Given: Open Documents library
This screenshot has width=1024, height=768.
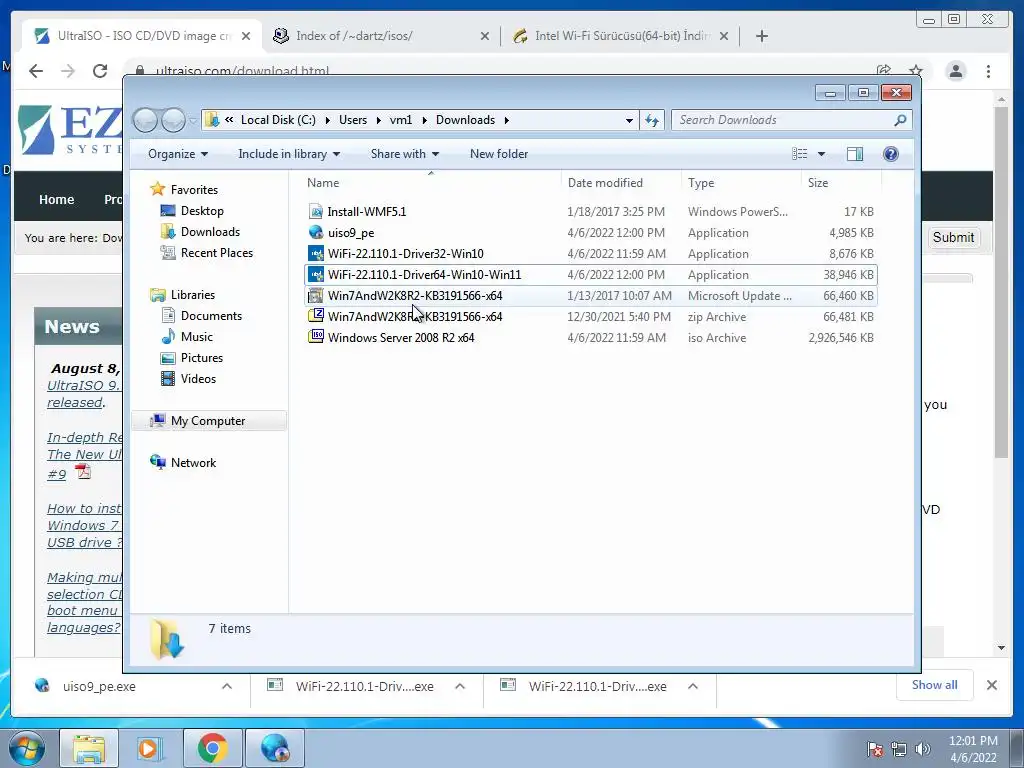Looking at the screenshot, I should click(x=211, y=315).
